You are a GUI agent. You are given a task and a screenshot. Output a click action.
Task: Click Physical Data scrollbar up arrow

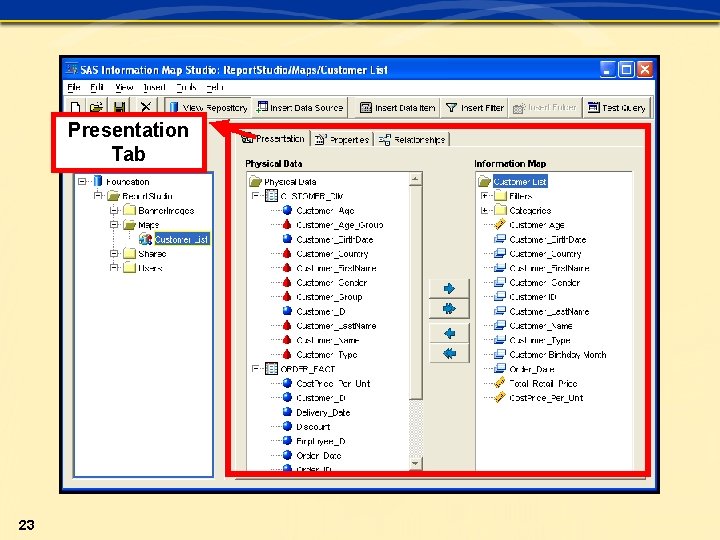(415, 179)
